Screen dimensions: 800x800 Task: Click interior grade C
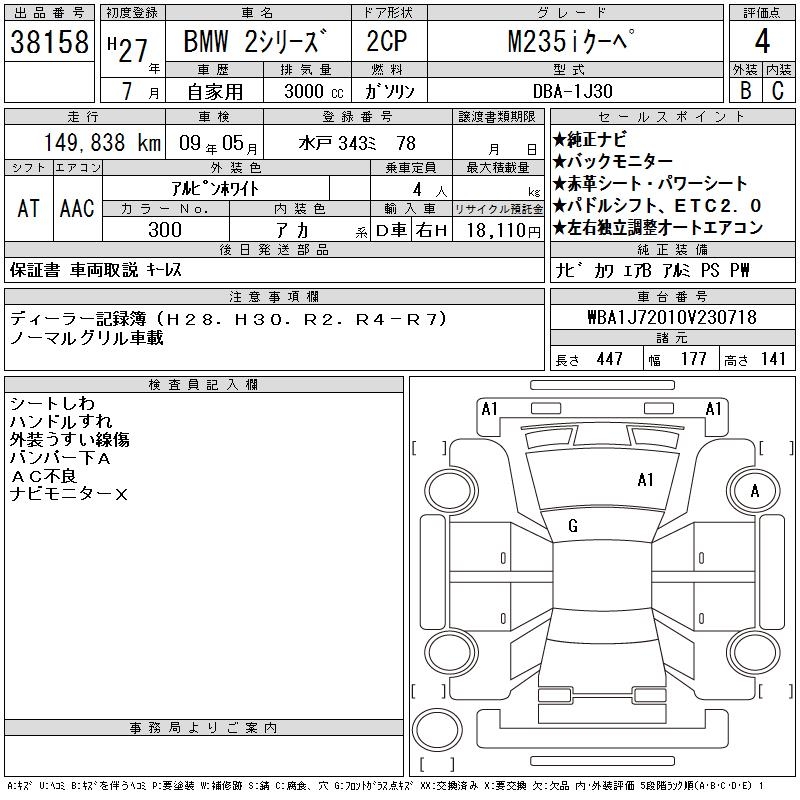(778, 90)
